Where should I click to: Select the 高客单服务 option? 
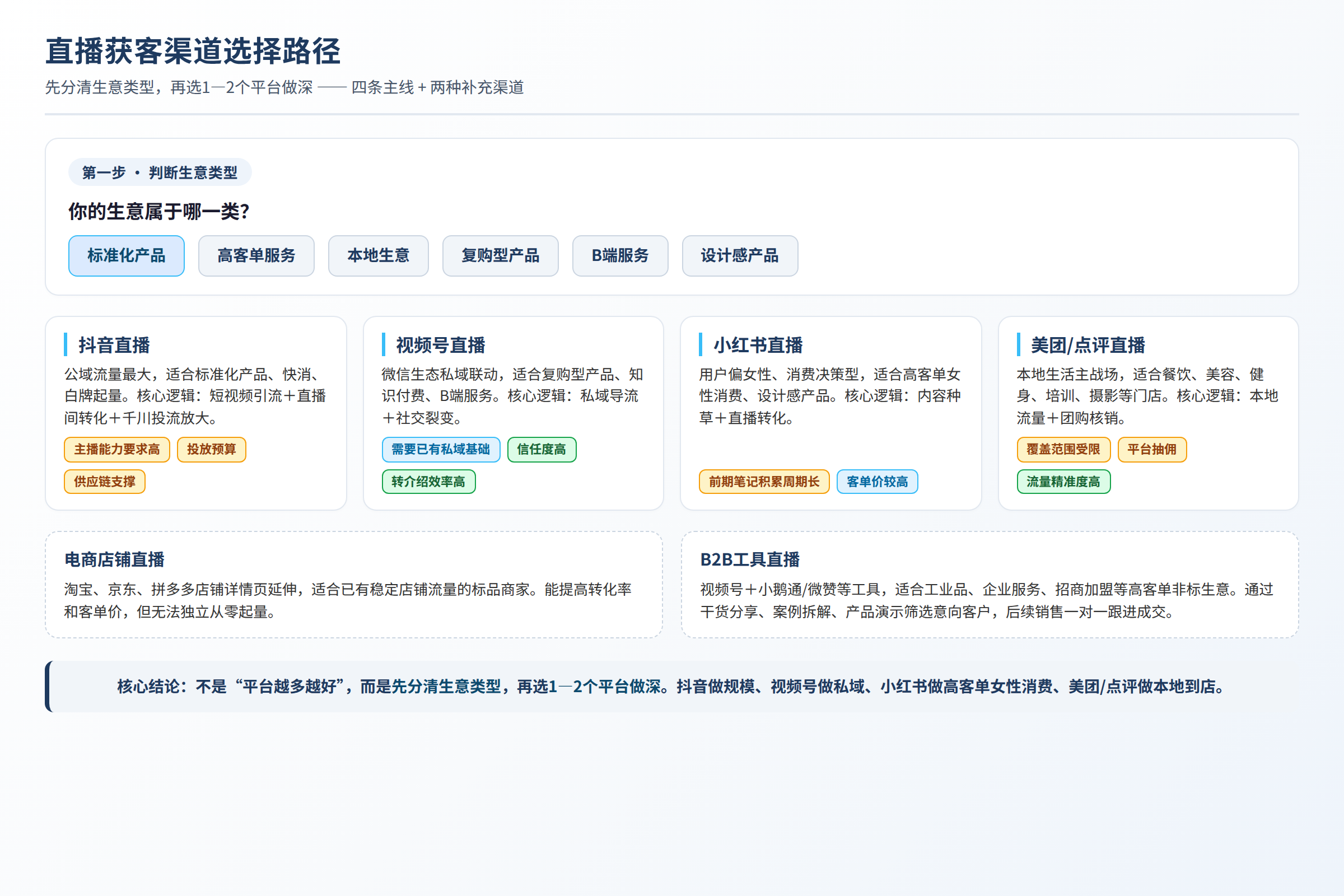[x=256, y=255]
